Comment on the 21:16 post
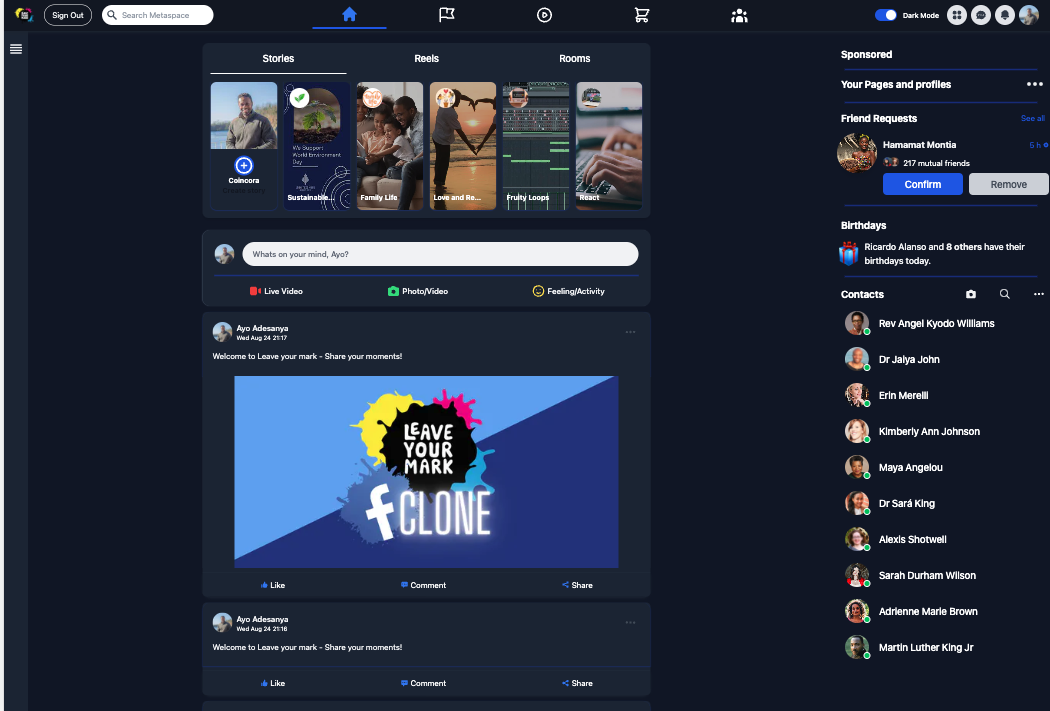Screen dimensions: 1050x711 pyautogui.click(x=423, y=684)
